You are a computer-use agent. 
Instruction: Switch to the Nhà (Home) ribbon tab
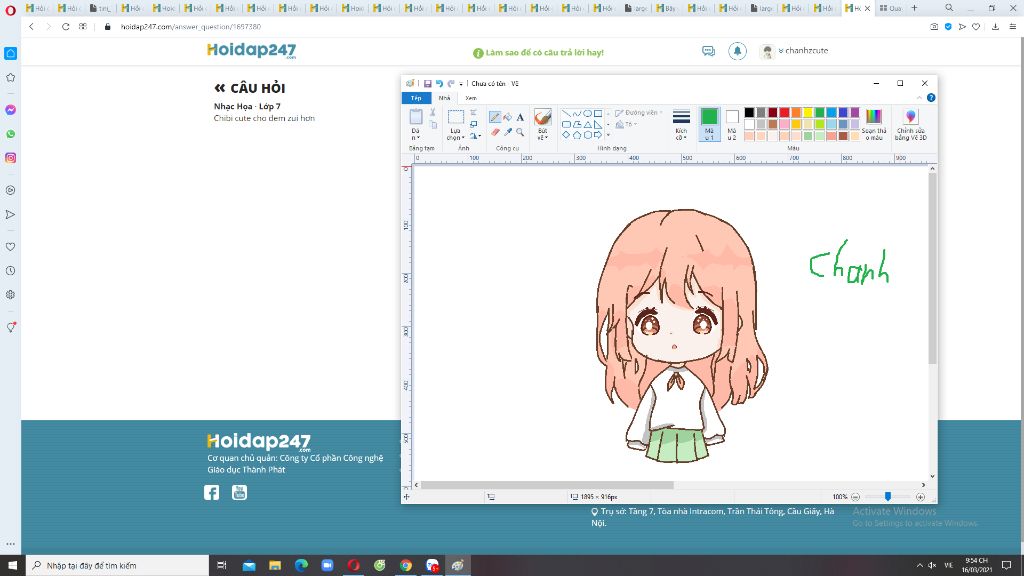[444, 98]
